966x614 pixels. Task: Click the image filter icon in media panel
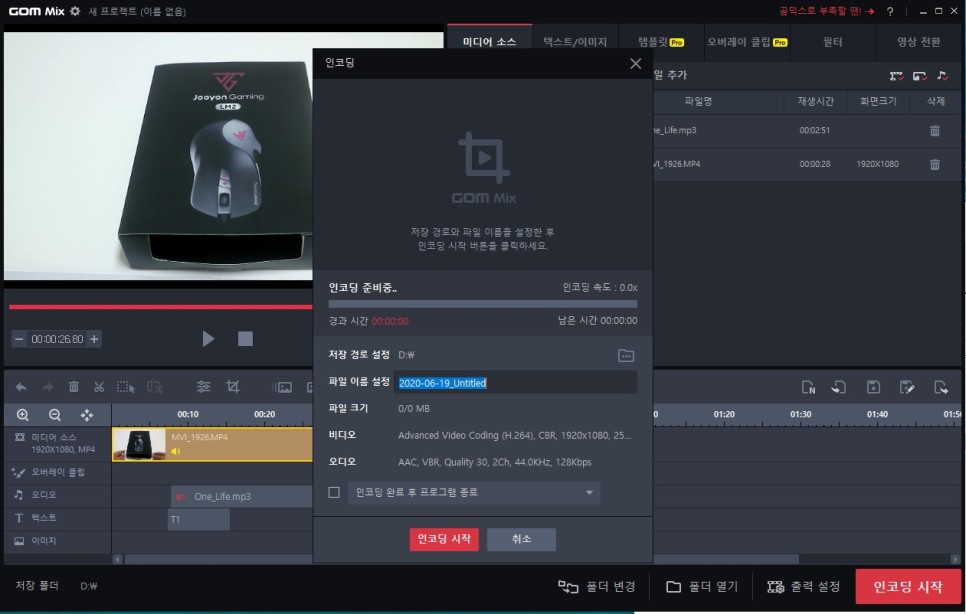click(919, 76)
